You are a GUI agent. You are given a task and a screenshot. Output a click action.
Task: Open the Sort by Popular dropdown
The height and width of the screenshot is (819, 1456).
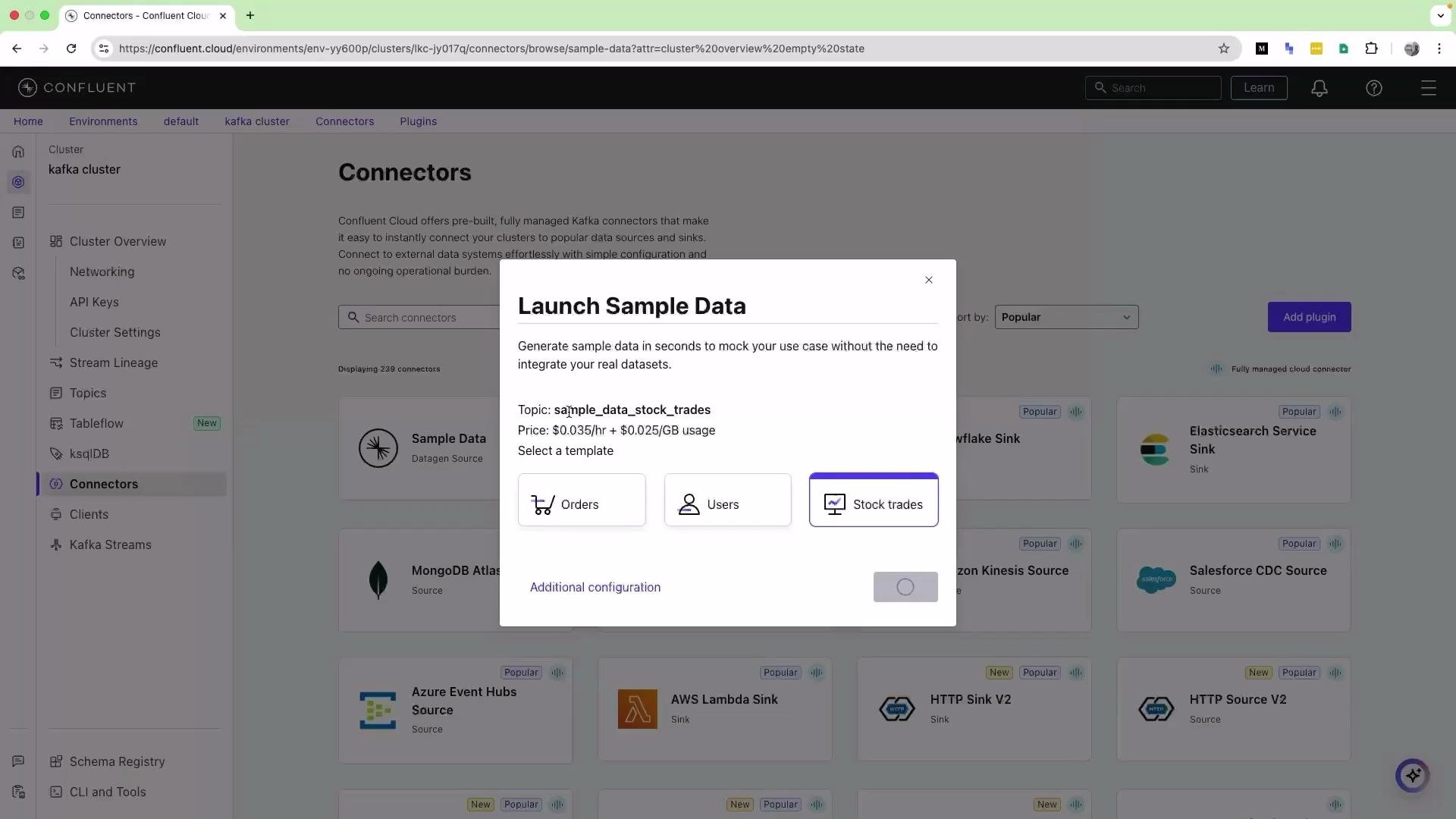pyautogui.click(x=1066, y=317)
